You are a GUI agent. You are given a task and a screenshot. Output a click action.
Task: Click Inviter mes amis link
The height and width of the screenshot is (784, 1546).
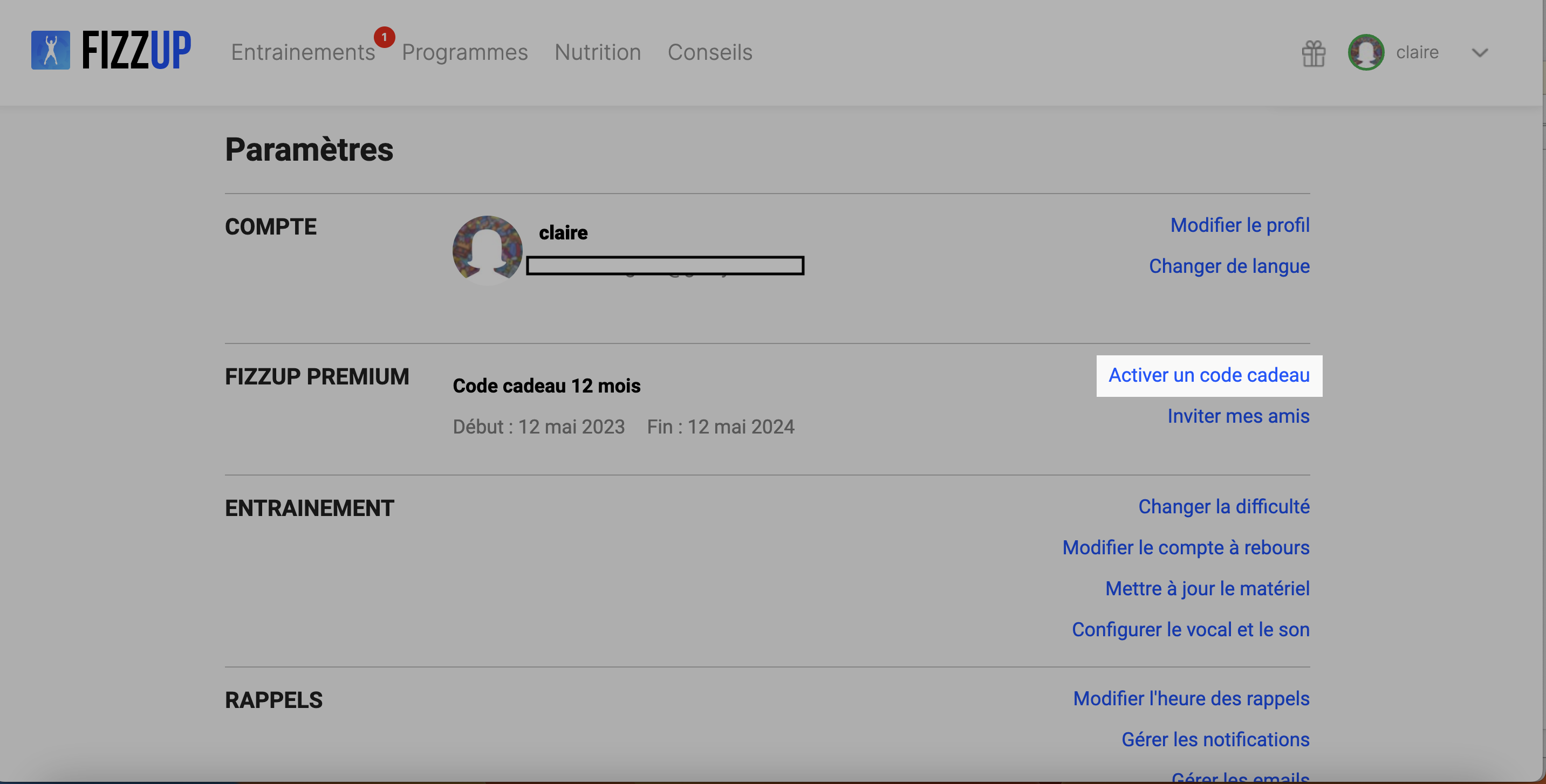tap(1238, 416)
